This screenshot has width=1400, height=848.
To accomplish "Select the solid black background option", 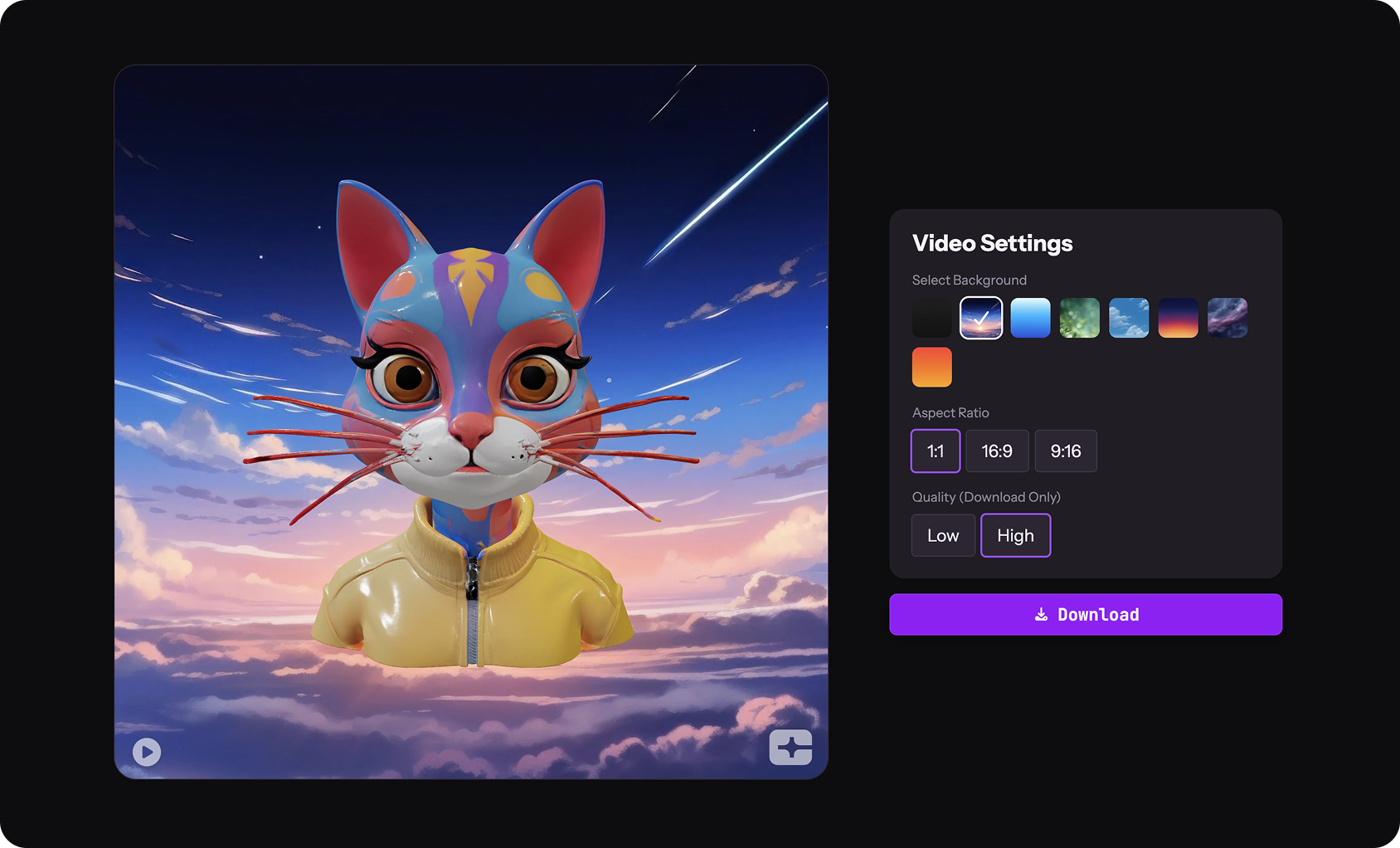I will coord(931,318).
